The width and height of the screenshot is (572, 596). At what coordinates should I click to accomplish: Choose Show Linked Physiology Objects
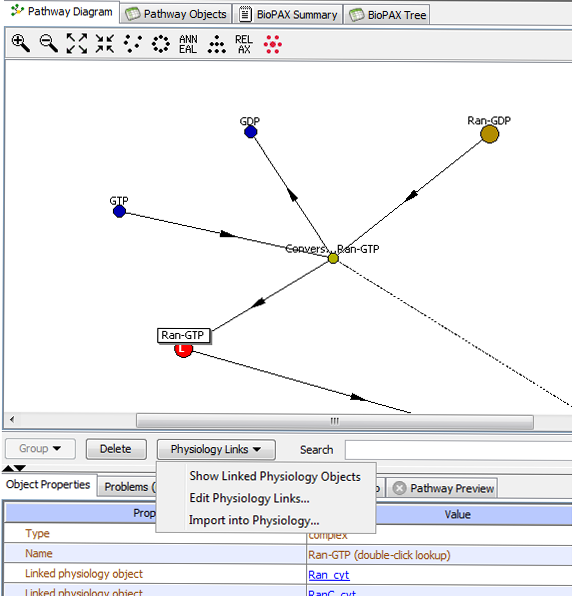(x=275, y=476)
